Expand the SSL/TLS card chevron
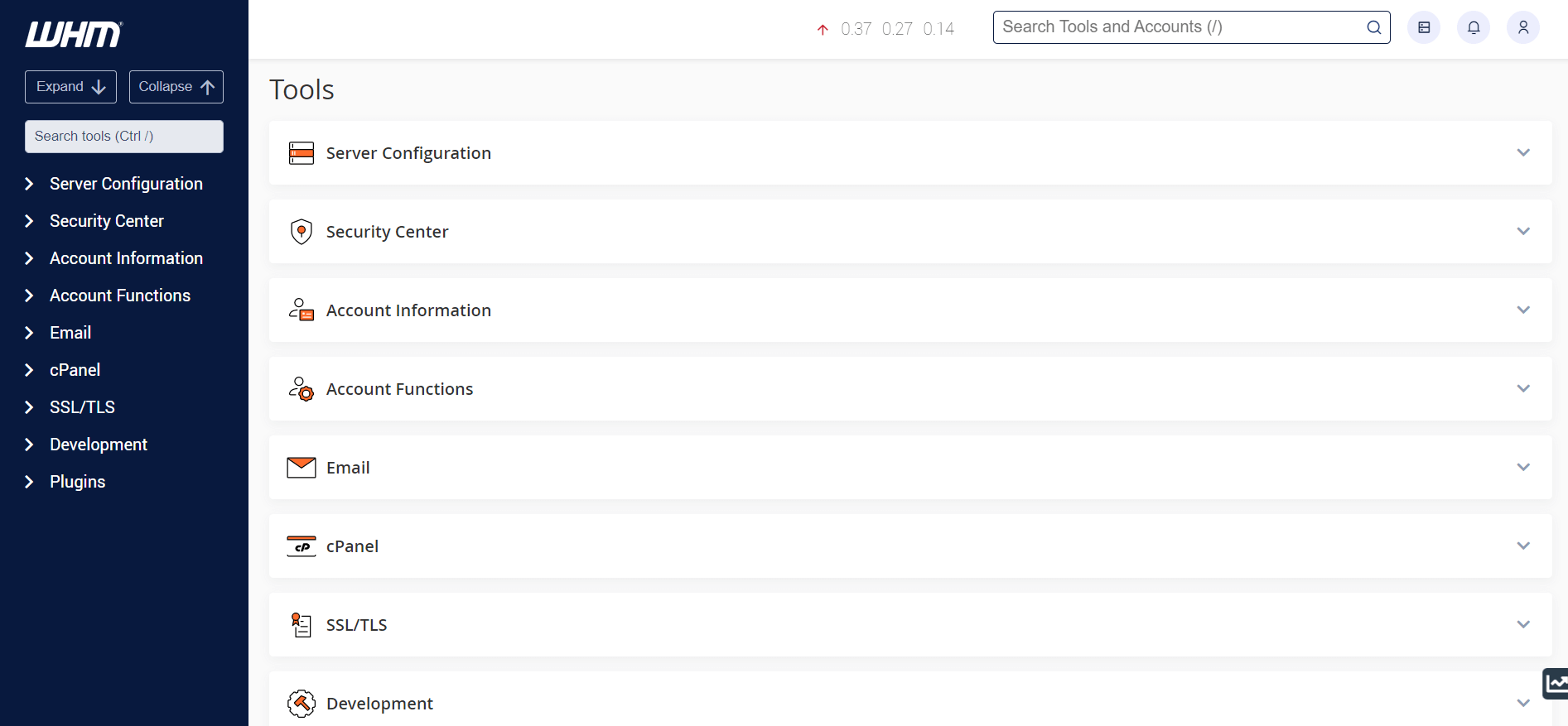 [x=1523, y=624]
